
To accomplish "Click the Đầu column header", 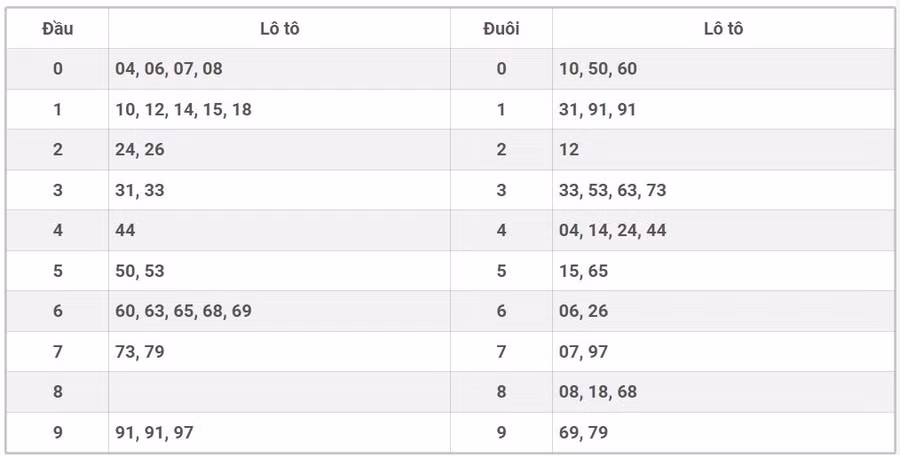I will [57, 28].
